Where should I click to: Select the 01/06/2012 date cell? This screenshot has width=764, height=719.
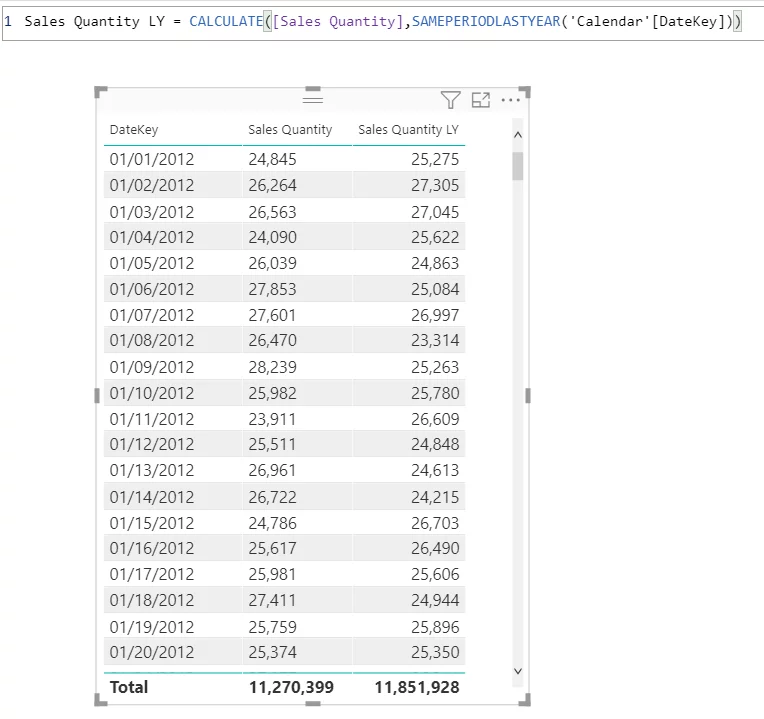coord(152,289)
